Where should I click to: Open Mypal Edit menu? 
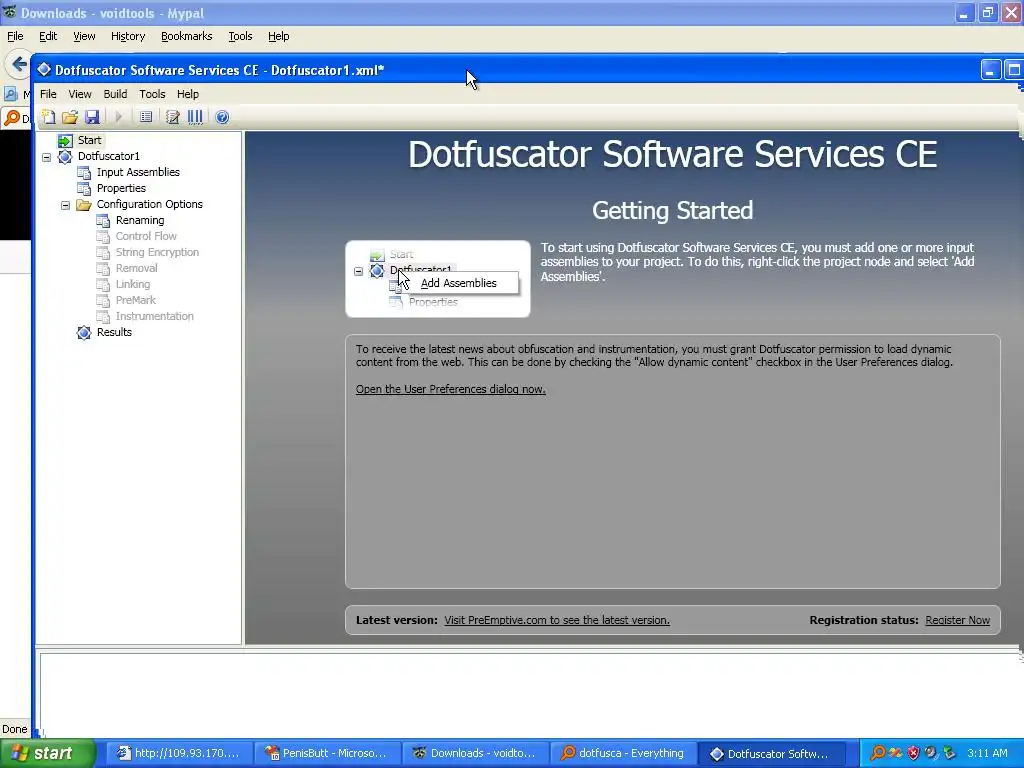point(48,37)
